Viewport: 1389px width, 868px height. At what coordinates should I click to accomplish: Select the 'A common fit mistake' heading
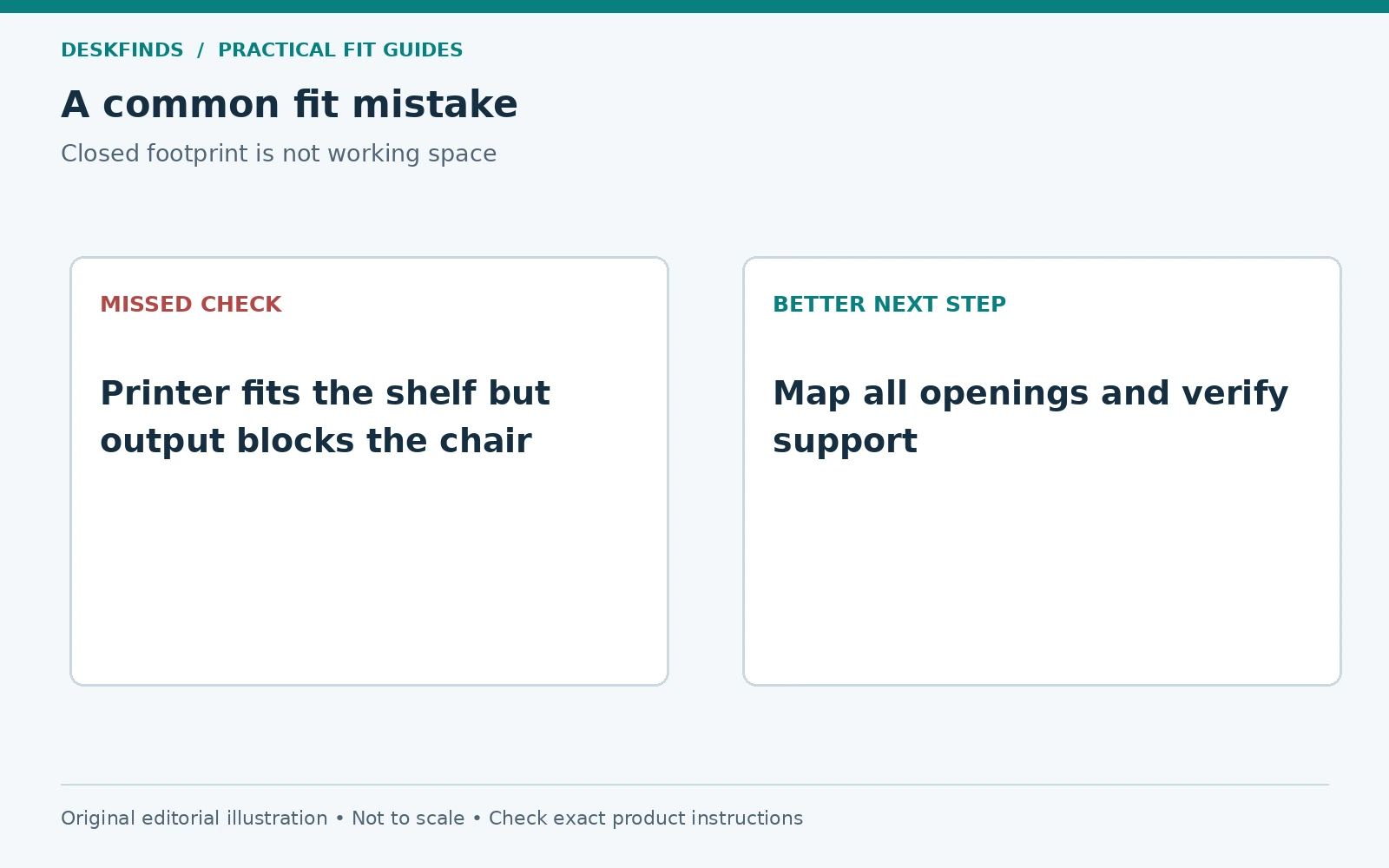[x=289, y=105]
